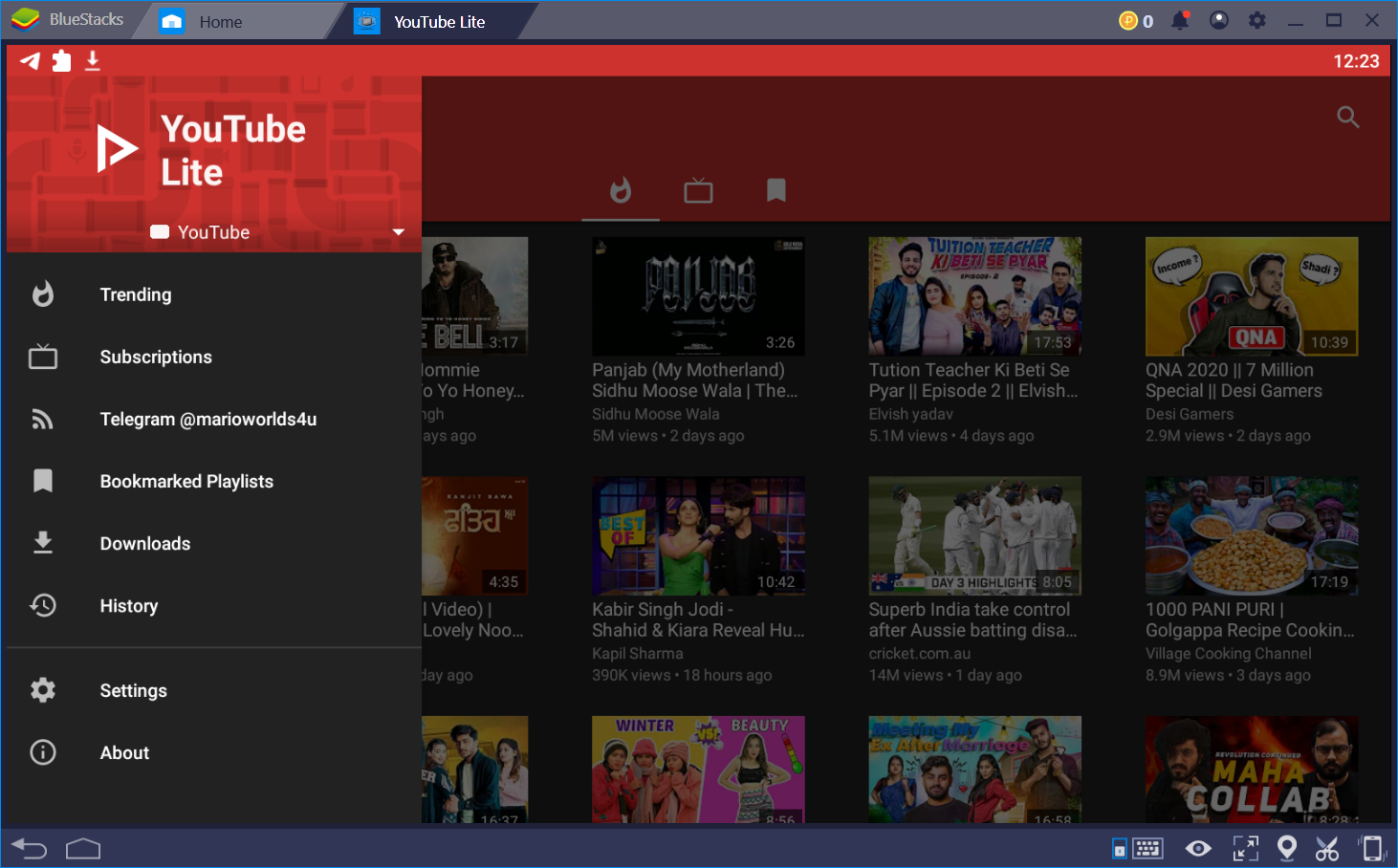This screenshot has height=868, width=1398.
Task: Click the Desi Gamers channel name
Action: coord(1190,414)
